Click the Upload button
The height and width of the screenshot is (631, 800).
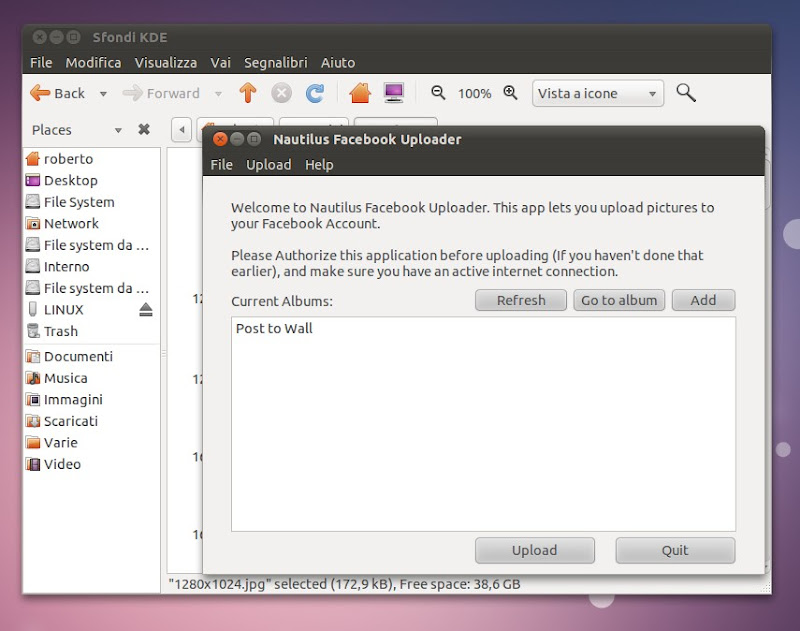535,550
